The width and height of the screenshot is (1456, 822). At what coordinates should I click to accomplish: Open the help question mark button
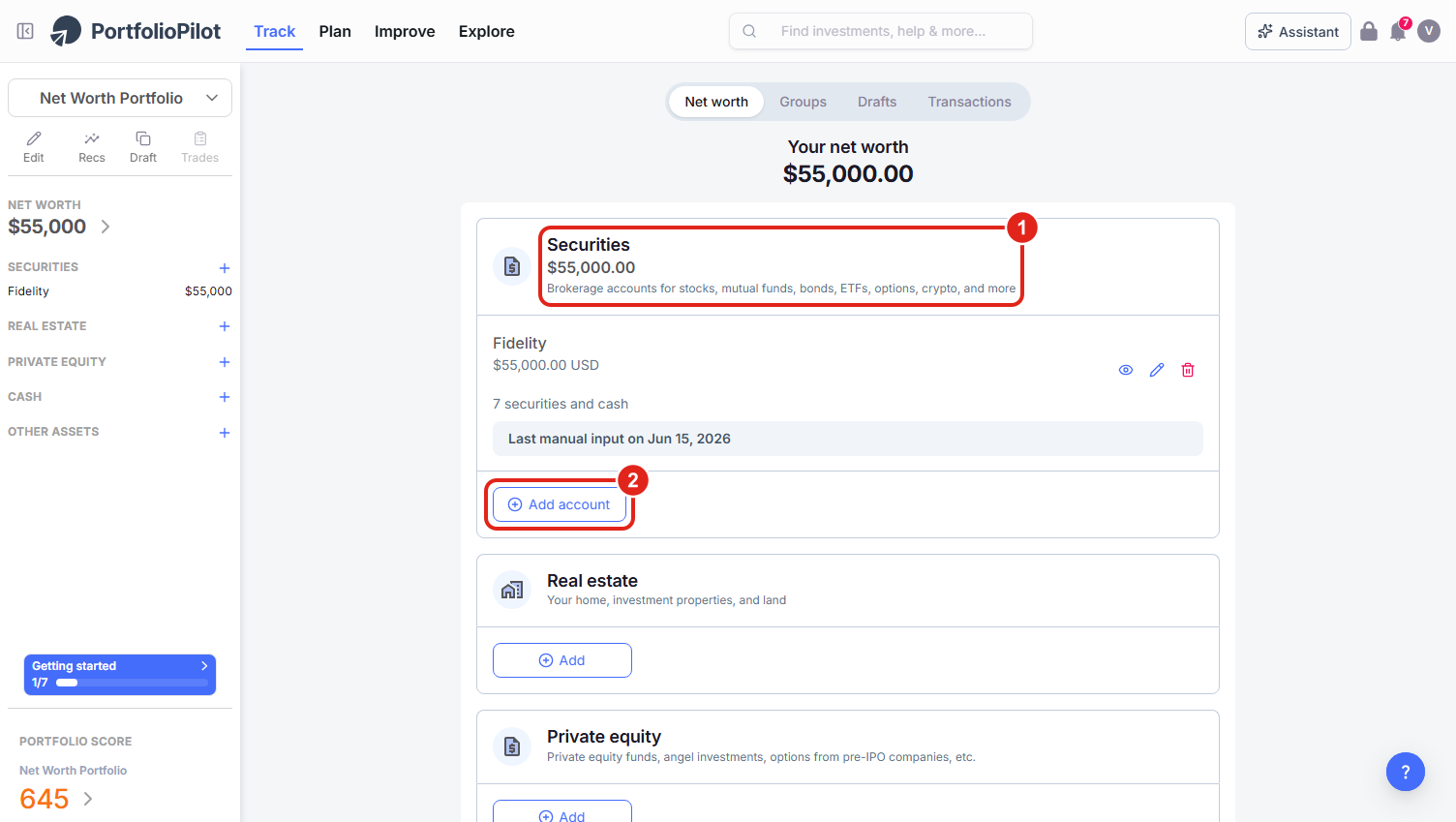coord(1406,772)
